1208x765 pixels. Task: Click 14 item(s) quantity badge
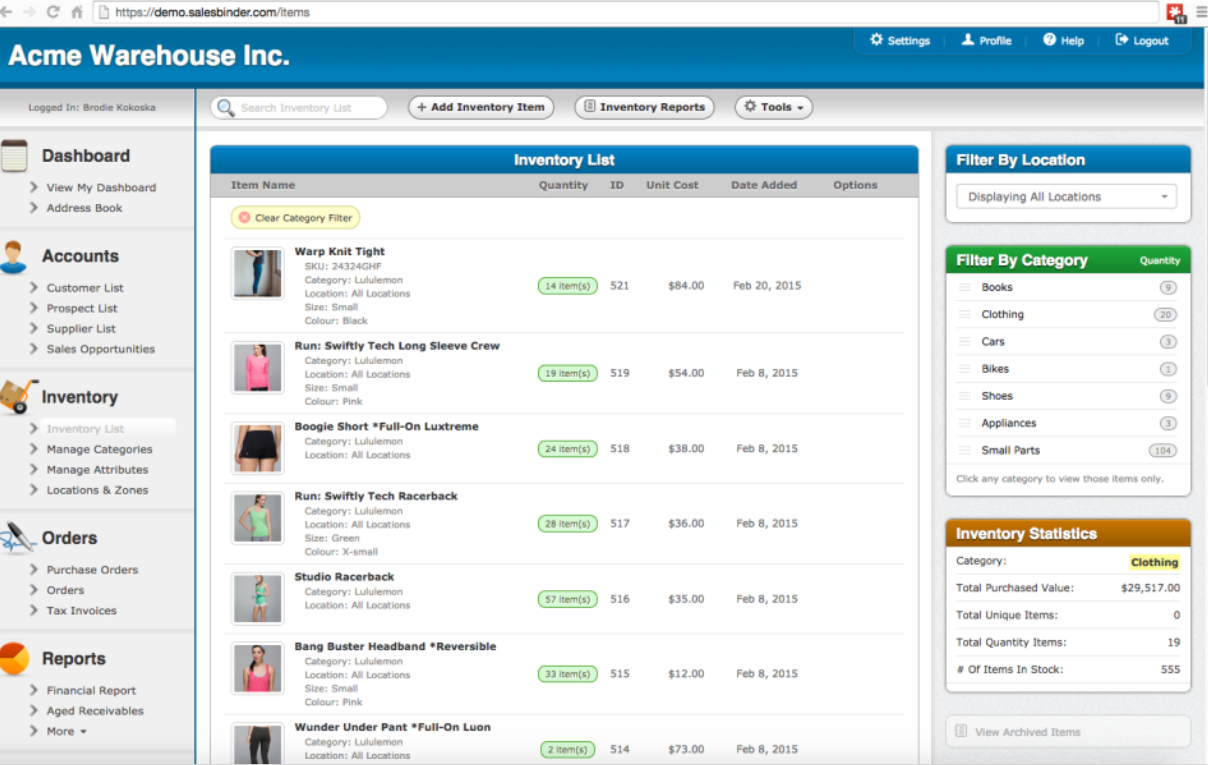tap(567, 286)
